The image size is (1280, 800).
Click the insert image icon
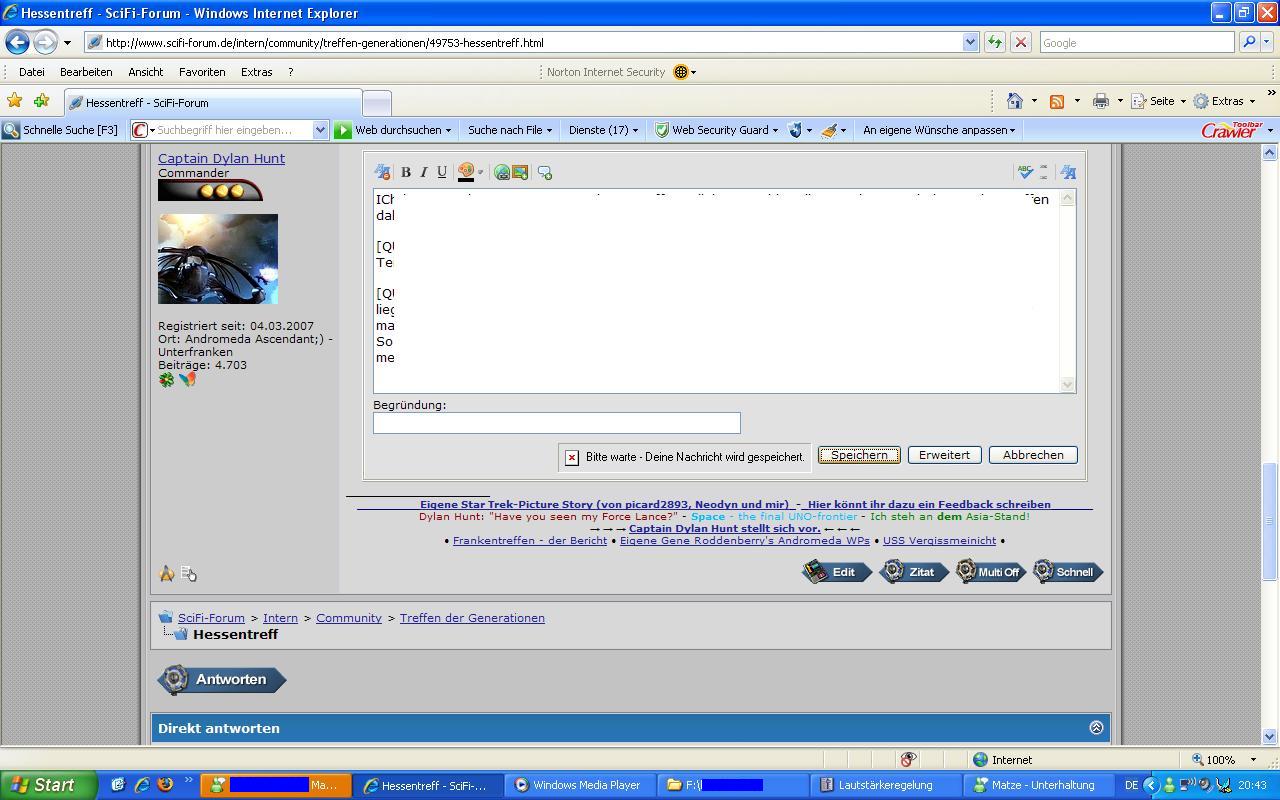520,173
